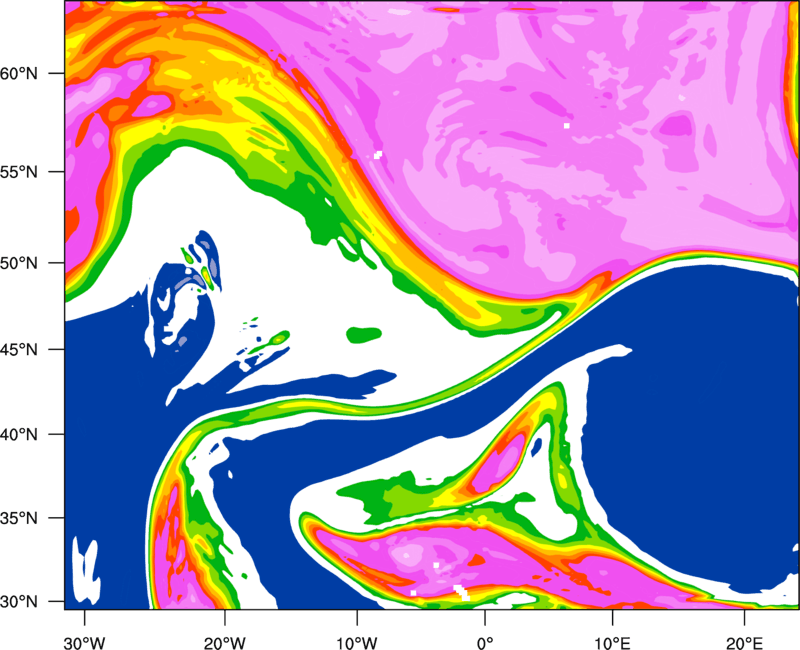
Task: Click the 50°N latitude label
Action: point(19,263)
